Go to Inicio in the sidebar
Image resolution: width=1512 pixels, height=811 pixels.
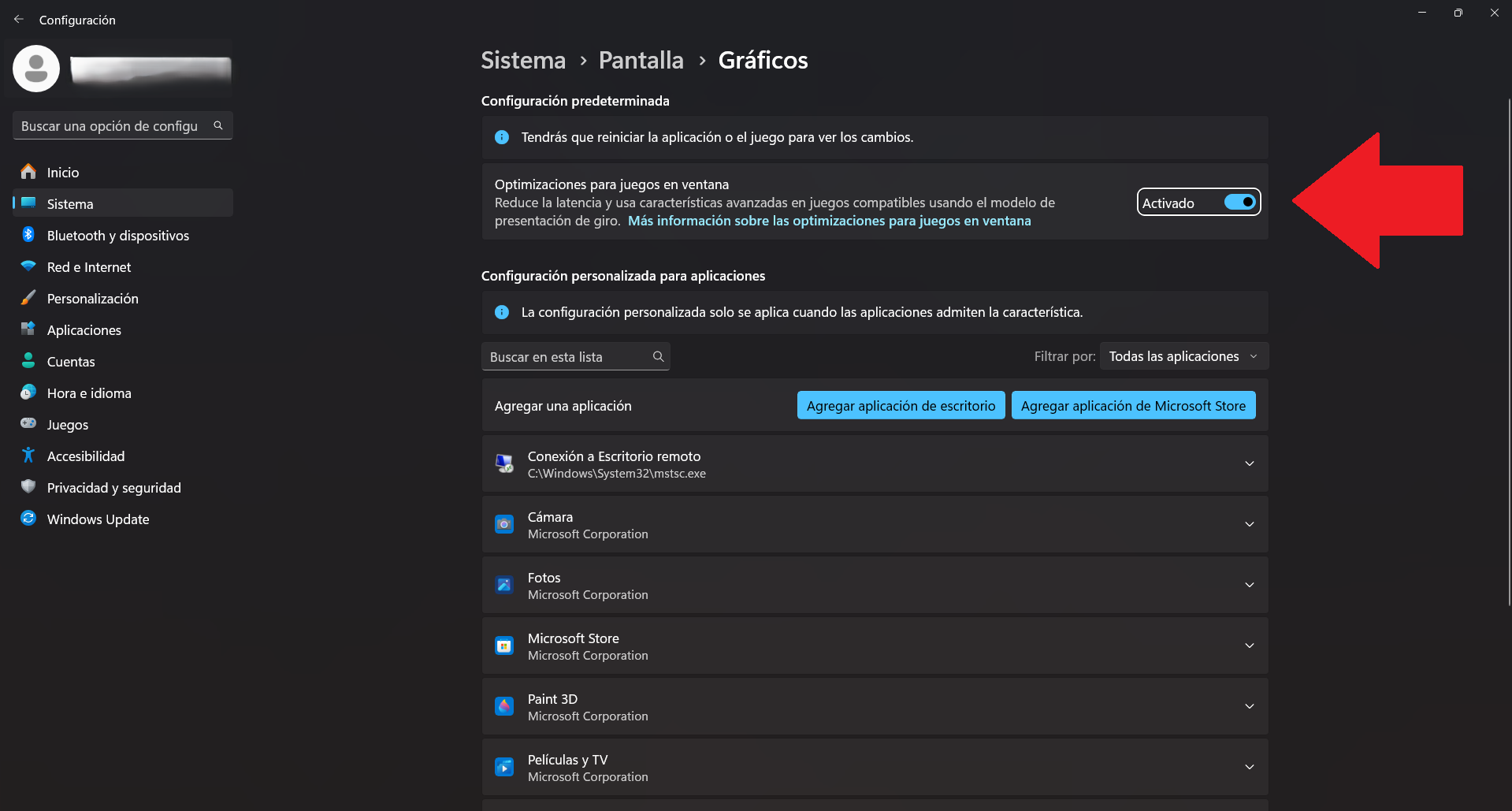coord(123,172)
